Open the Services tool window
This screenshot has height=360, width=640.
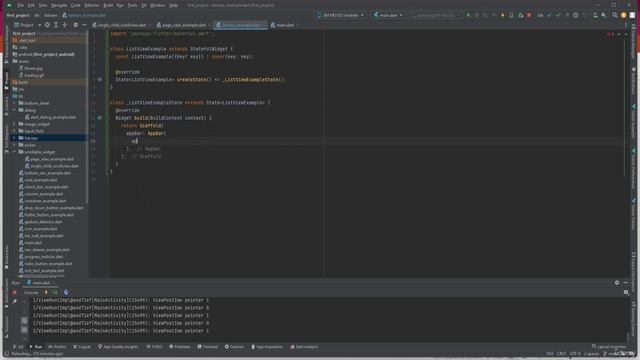click(234, 347)
